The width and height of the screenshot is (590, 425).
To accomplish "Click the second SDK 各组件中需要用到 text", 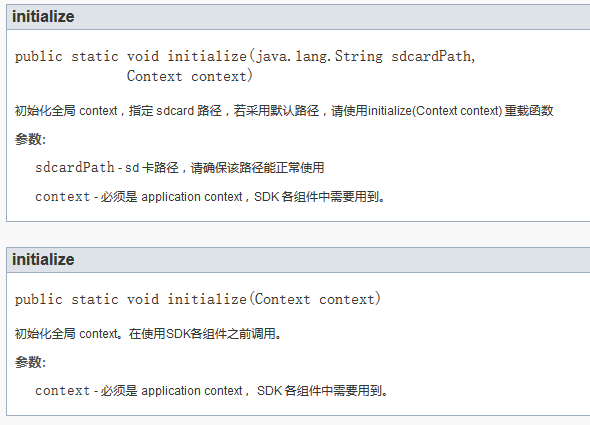I will click(322, 391).
